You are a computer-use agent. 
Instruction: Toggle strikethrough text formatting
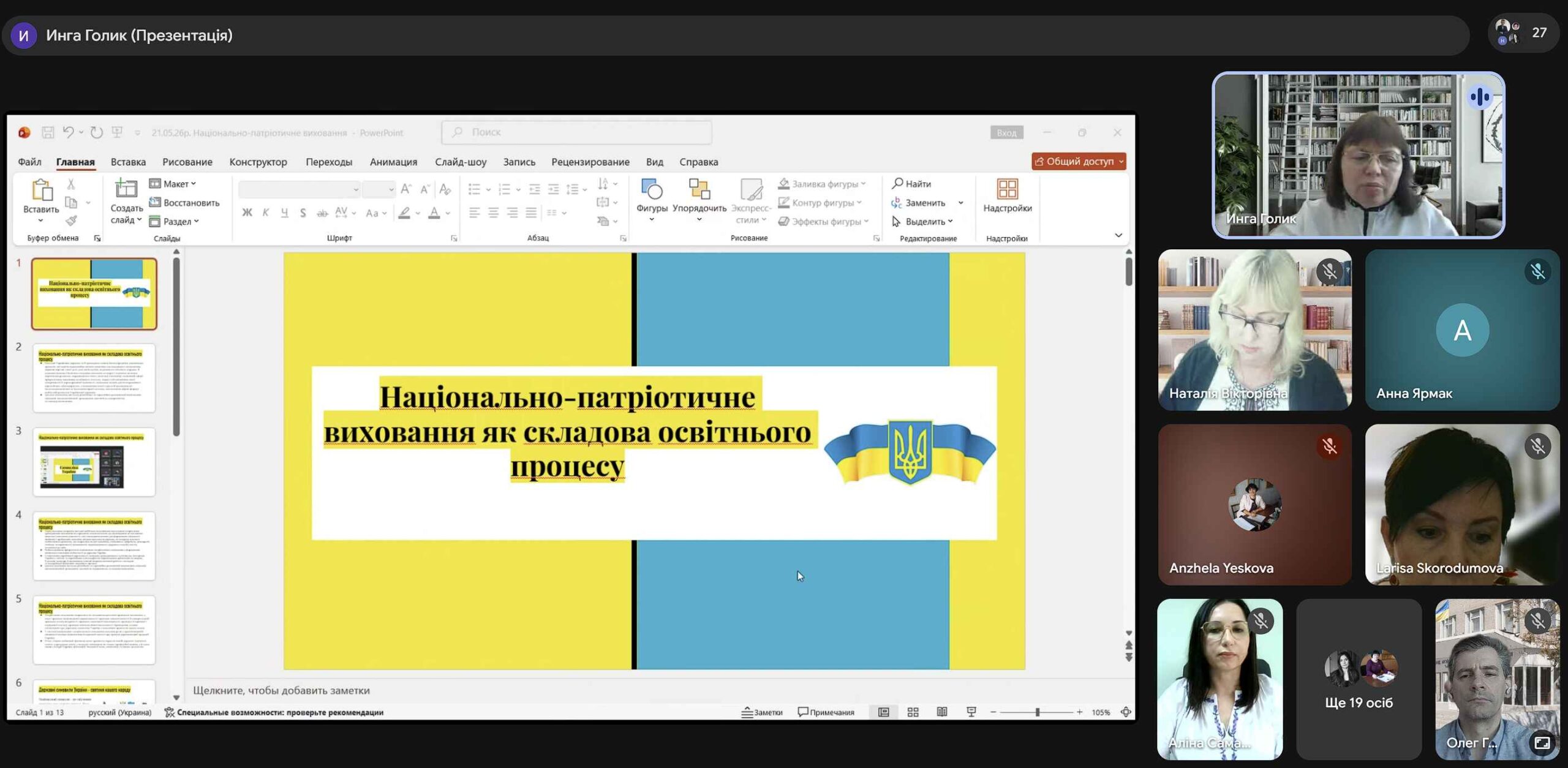(322, 213)
